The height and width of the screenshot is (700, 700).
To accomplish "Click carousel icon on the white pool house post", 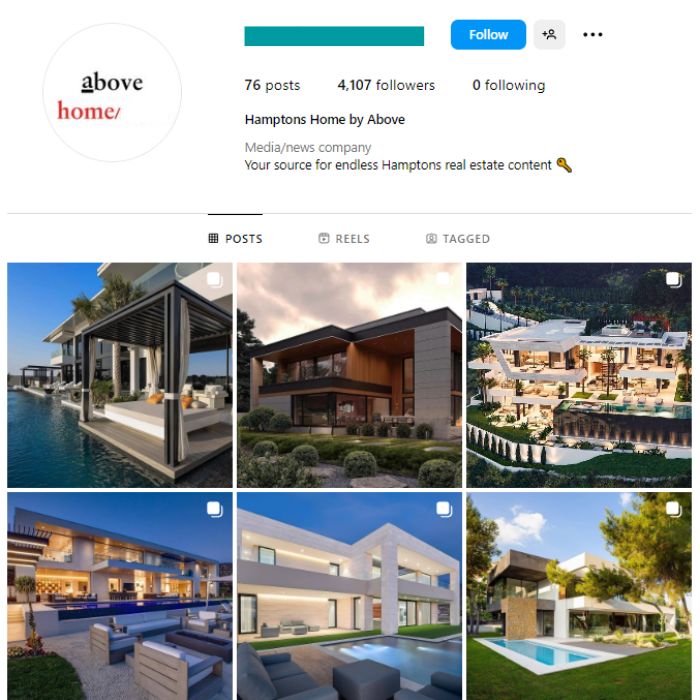I will click(x=444, y=509).
